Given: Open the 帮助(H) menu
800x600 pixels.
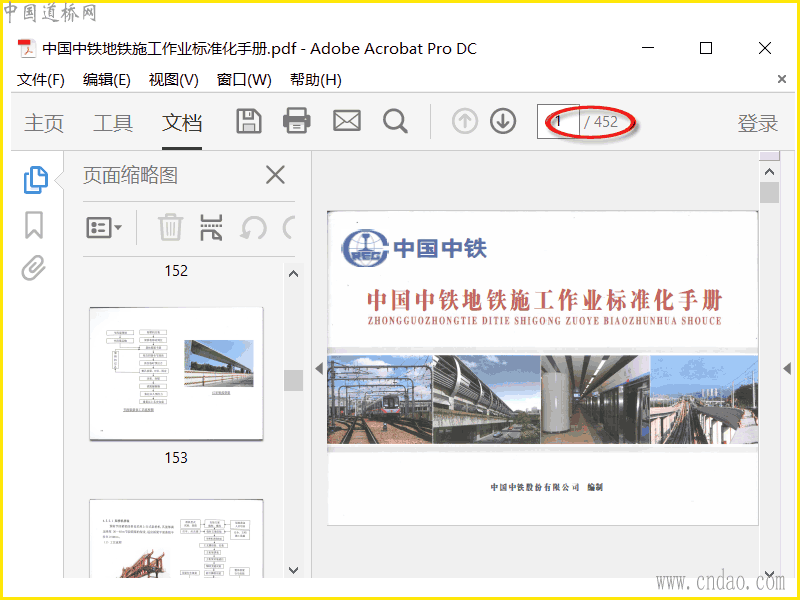Looking at the screenshot, I should click(316, 80).
